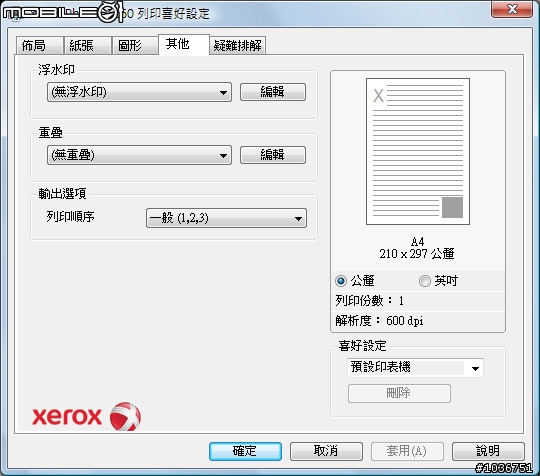This screenshot has height=476, width=540.
Task: Expand the 喜好設定 dropdown 預設印表機
Action: point(415,368)
